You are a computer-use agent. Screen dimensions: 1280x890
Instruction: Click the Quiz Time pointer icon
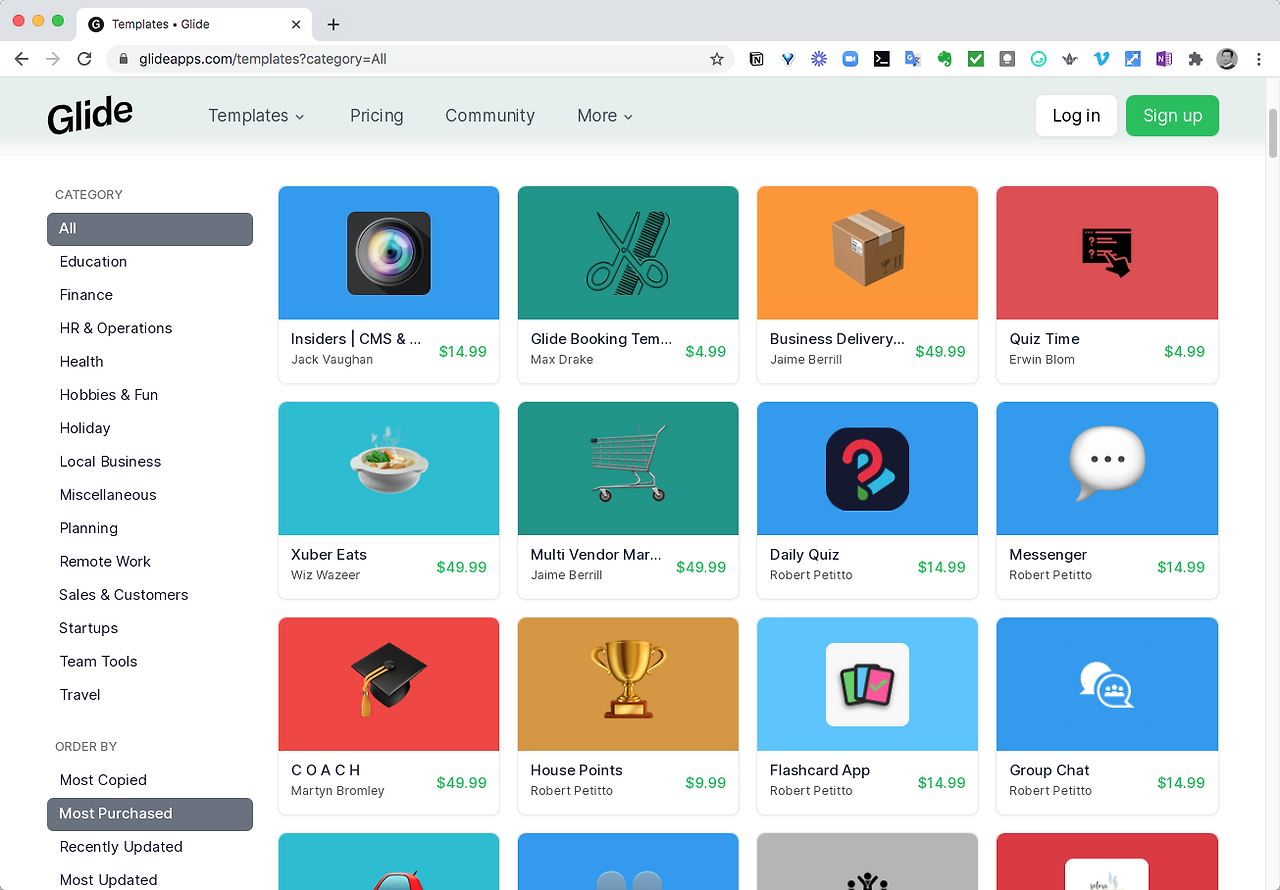[x=1106, y=253]
